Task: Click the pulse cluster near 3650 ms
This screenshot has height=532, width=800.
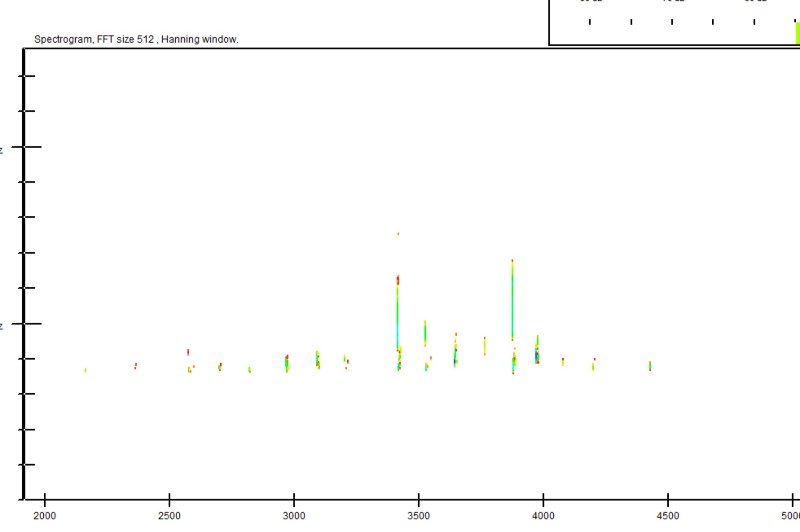Action: 455,350
